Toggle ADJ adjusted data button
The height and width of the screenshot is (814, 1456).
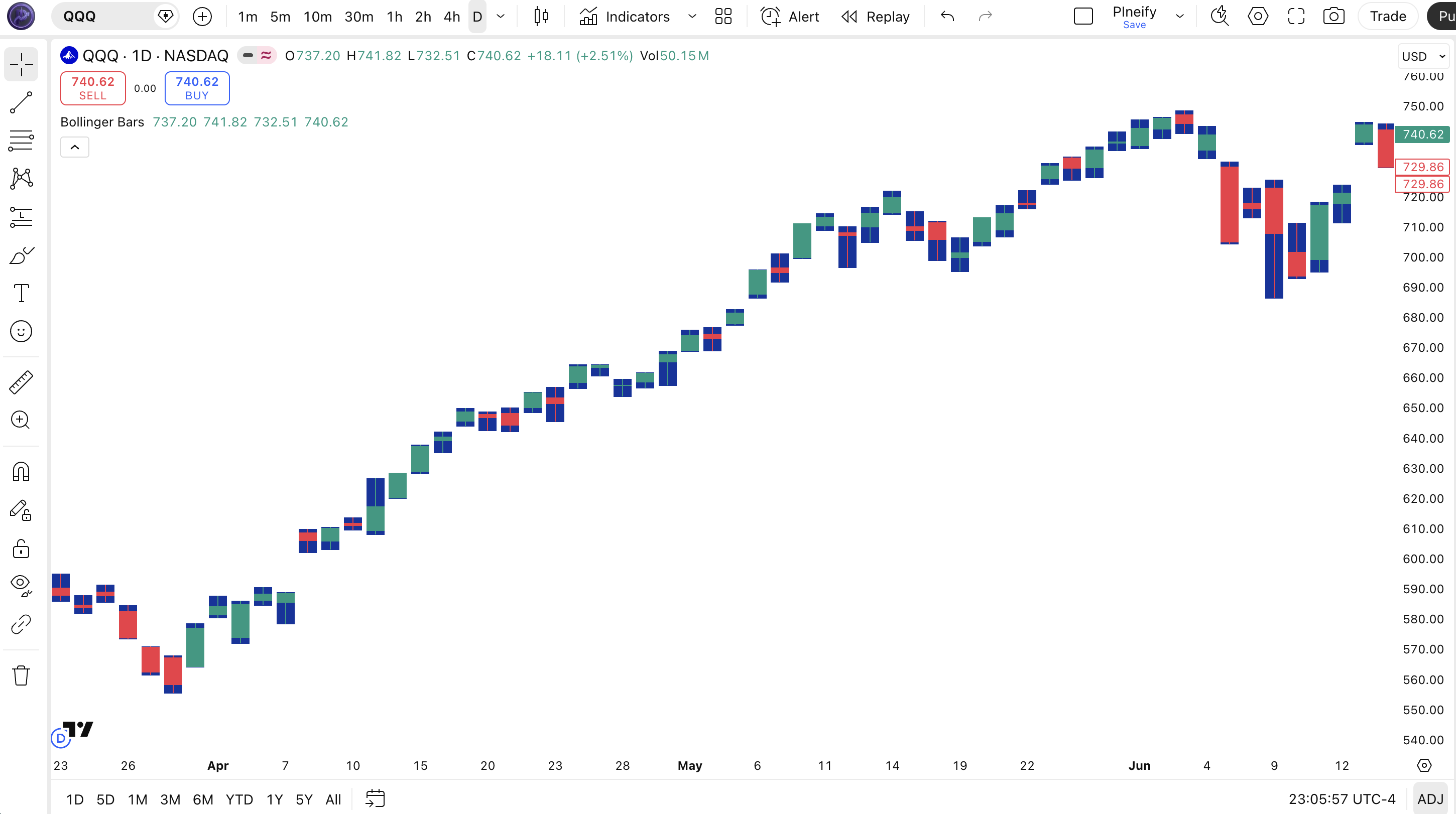pos(1430,799)
